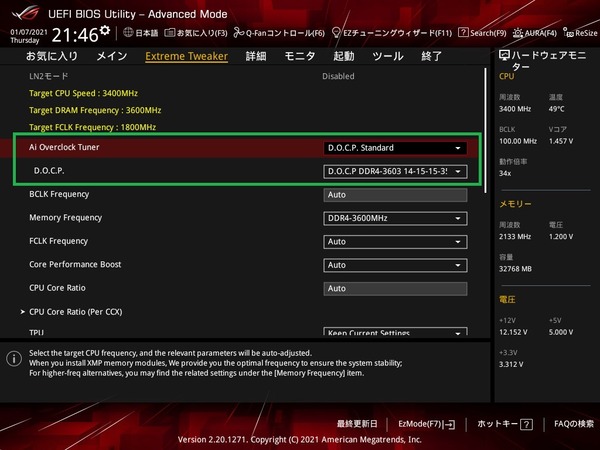The width and height of the screenshot is (600, 450).
Task: Open clock settings via gear icon
Action: (105, 30)
